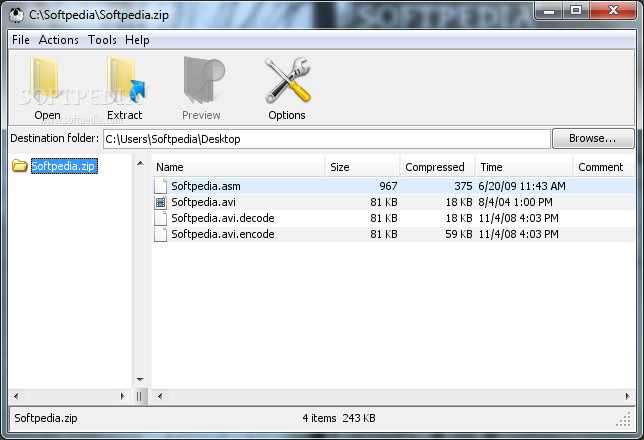Select the Softpedia.avi file name

(x=203, y=202)
